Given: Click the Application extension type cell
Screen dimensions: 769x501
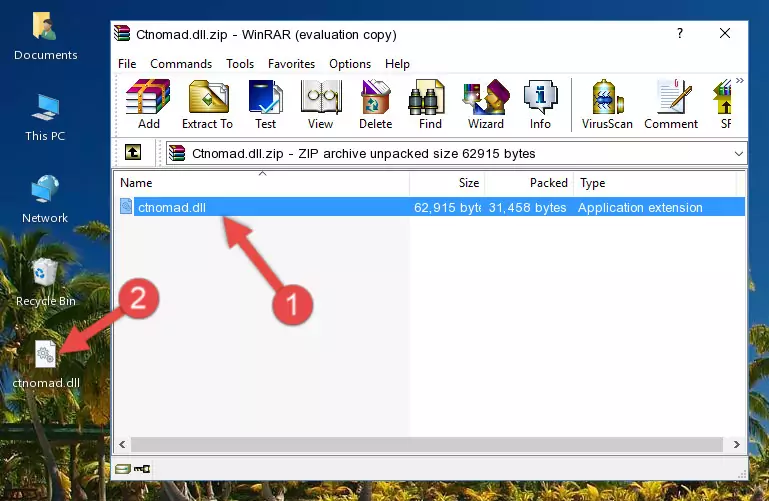Looking at the screenshot, I should (640, 207).
